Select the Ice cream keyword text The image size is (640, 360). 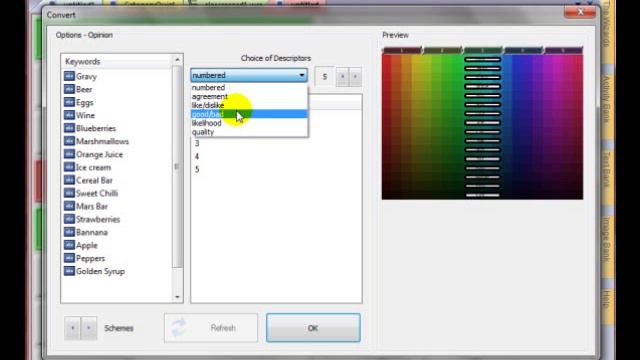point(93,167)
